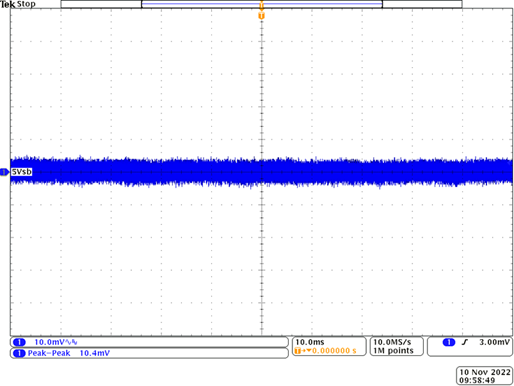
Task: Click the 0.000000 s trigger delay value
Action: point(334,351)
